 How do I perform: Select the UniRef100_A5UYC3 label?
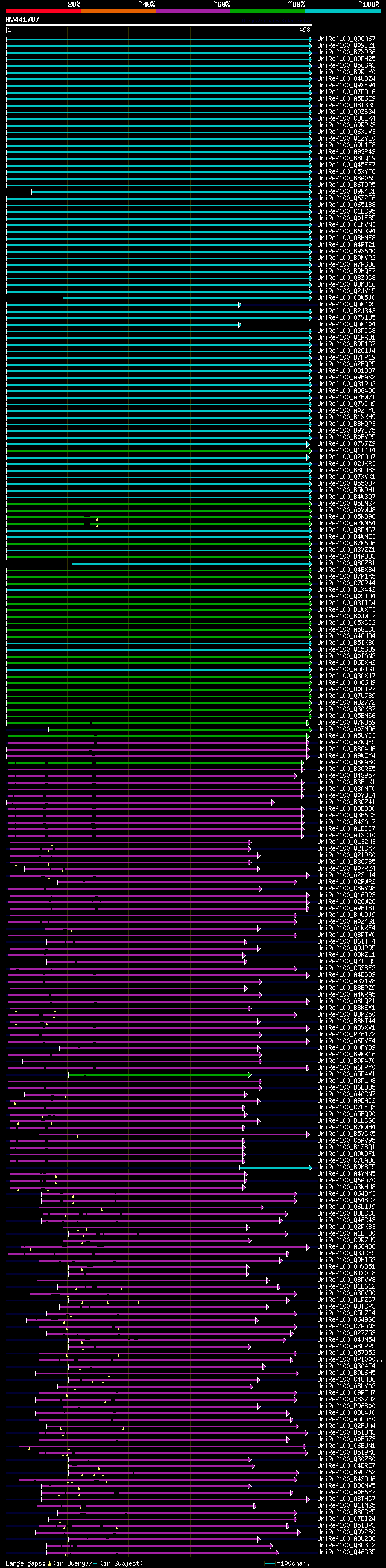346,737
